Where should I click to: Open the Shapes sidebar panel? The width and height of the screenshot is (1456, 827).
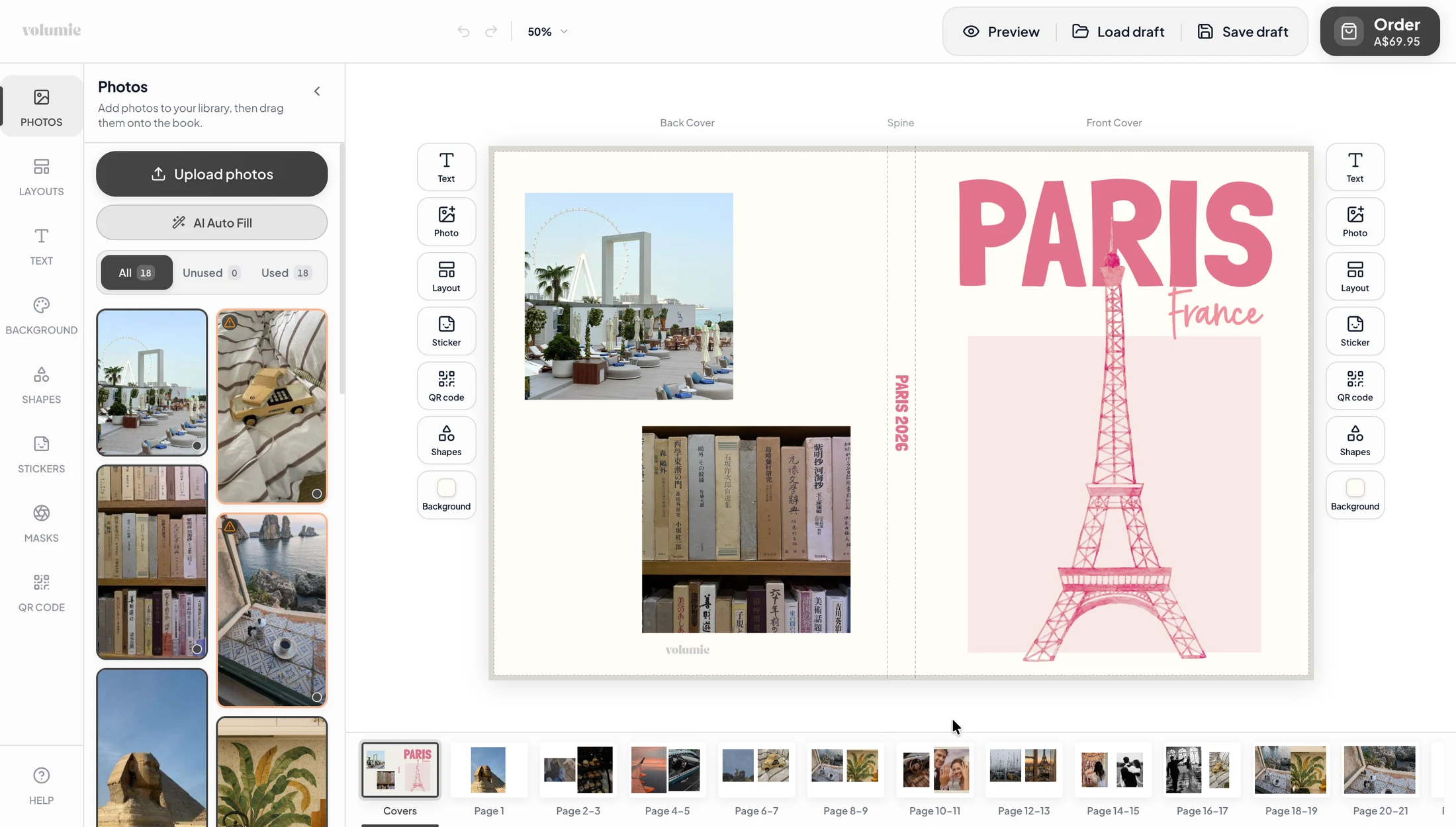coord(41,385)
